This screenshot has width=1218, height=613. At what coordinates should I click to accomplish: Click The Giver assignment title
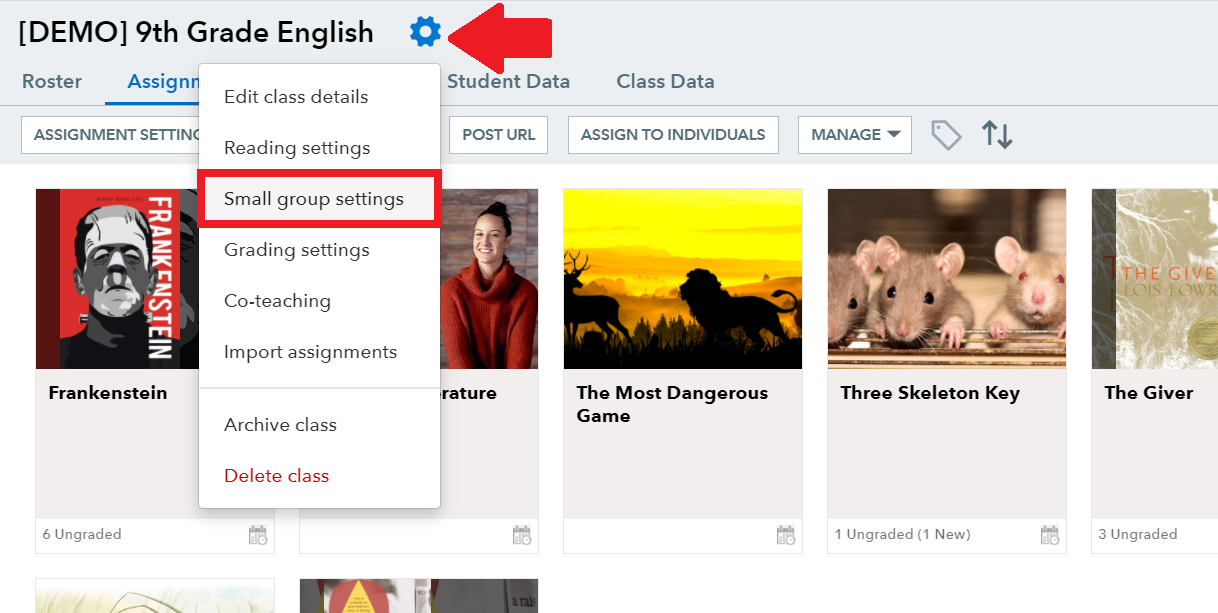point(1149,393)
